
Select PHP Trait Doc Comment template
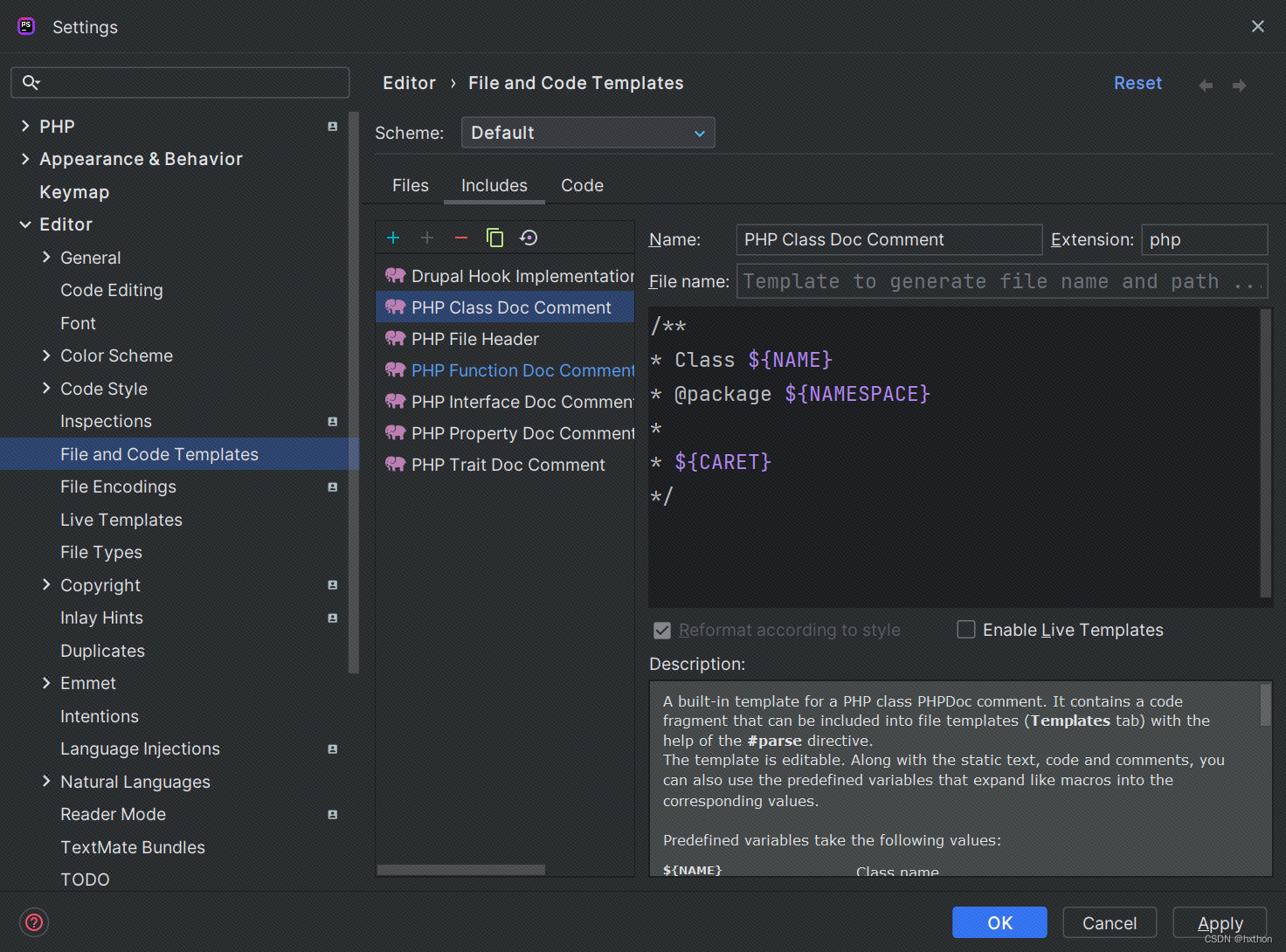click(x=505, y=465)
